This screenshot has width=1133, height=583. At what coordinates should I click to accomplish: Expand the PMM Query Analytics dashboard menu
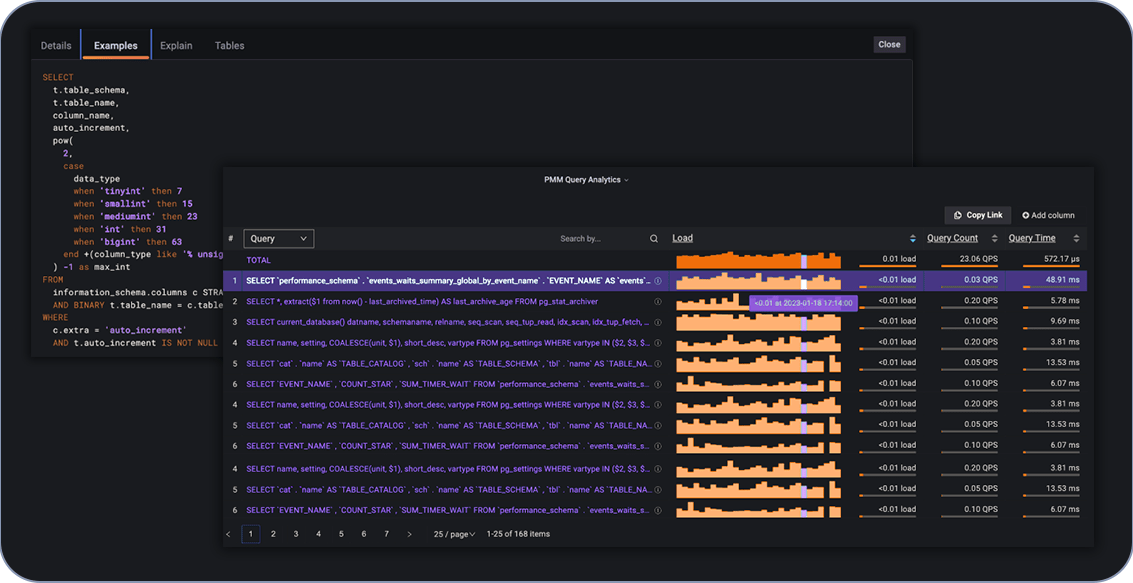tap(586, 180)
